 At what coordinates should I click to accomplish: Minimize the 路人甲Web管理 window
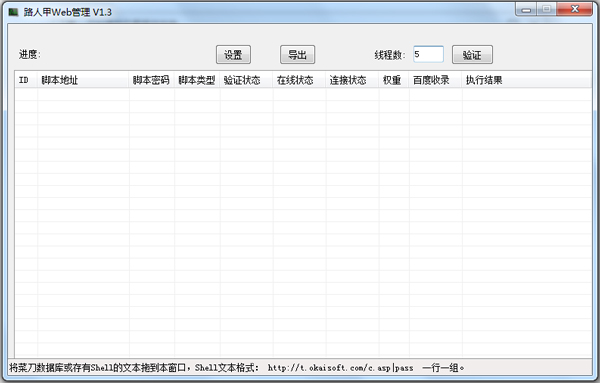526,9
